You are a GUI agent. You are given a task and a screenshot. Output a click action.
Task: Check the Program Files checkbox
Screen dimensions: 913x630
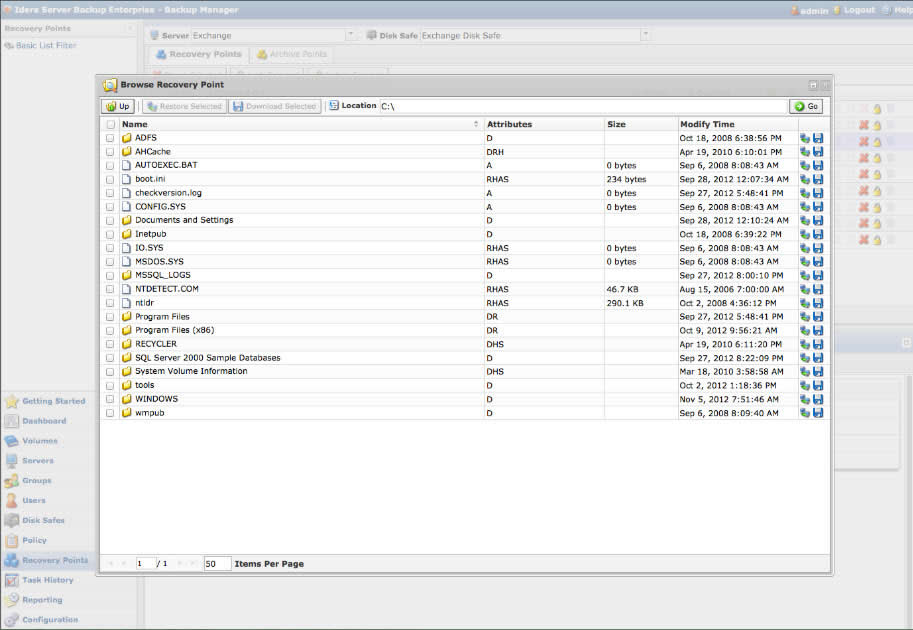coord(110,317)
